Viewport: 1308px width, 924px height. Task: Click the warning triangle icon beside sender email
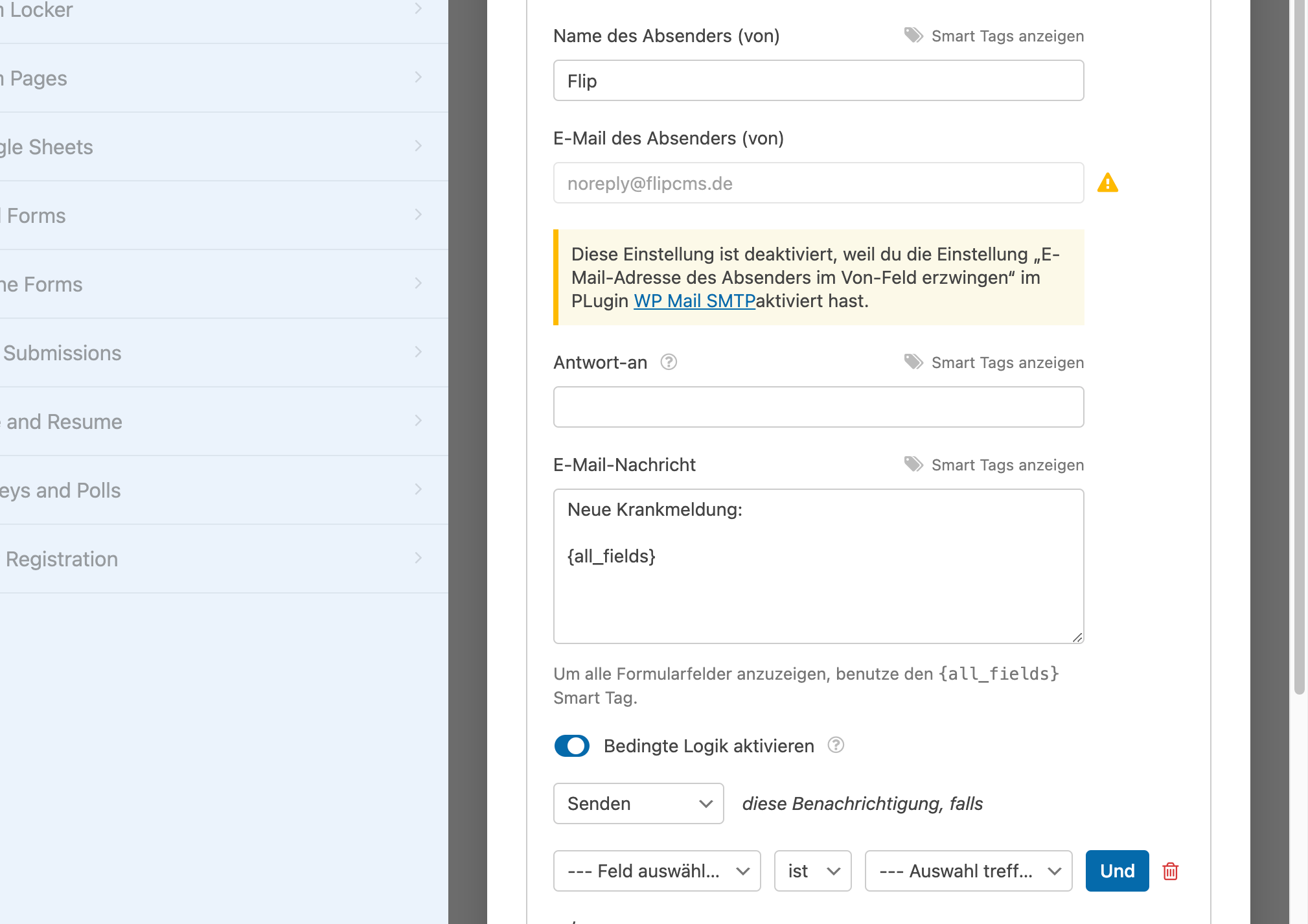1107,183
